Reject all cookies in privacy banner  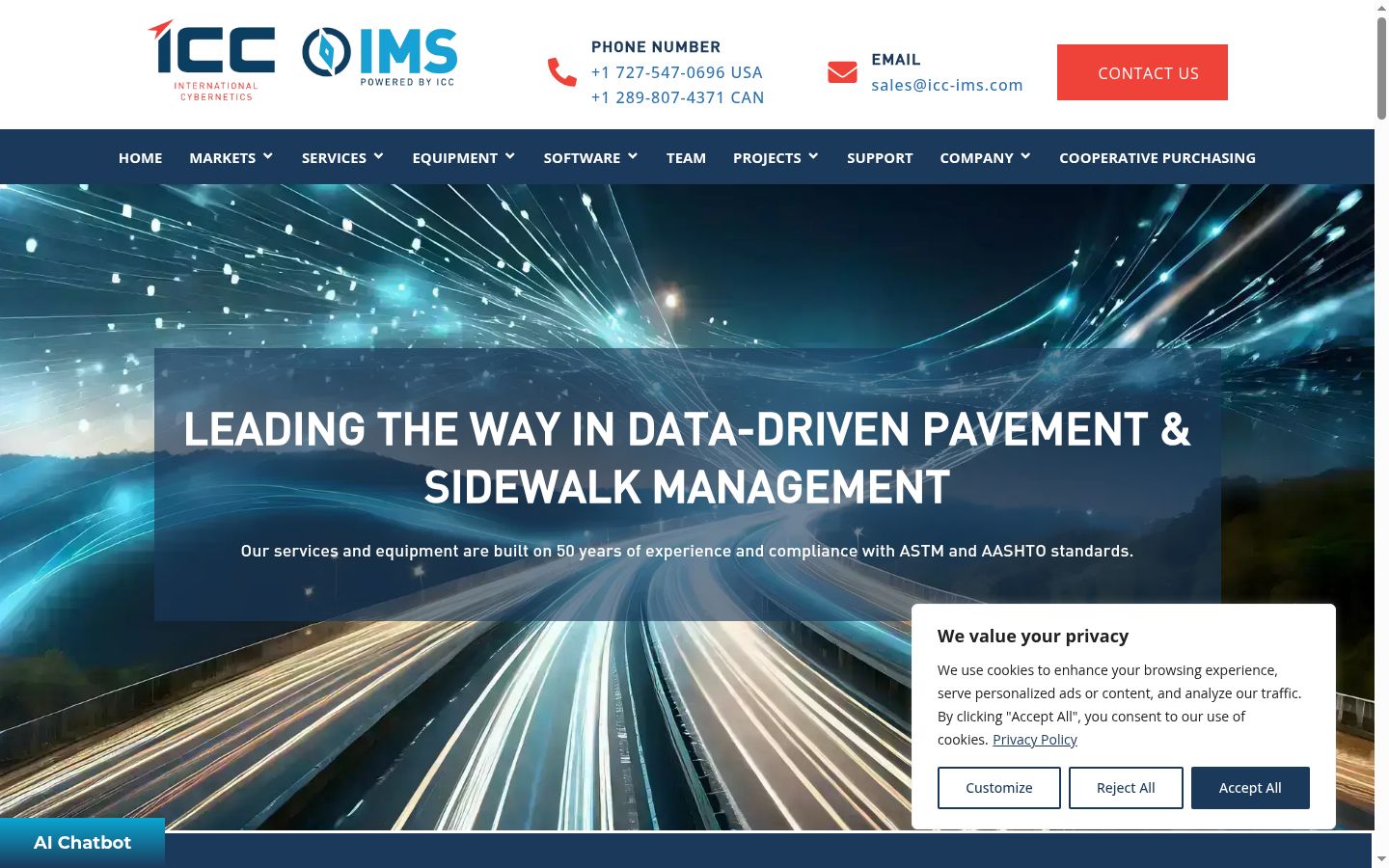1126,788
